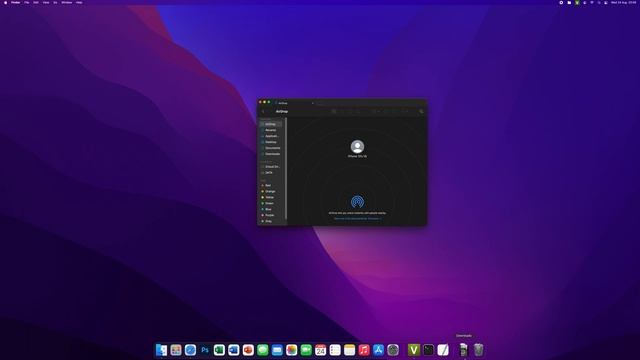
Task: Select AirDrop in the Finder sidebar
Action: coord(271,124)
